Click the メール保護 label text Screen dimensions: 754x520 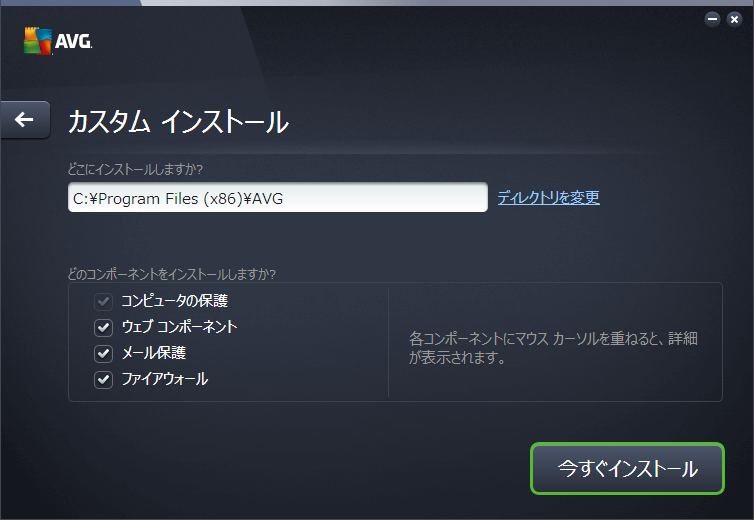tap(154, 353)
